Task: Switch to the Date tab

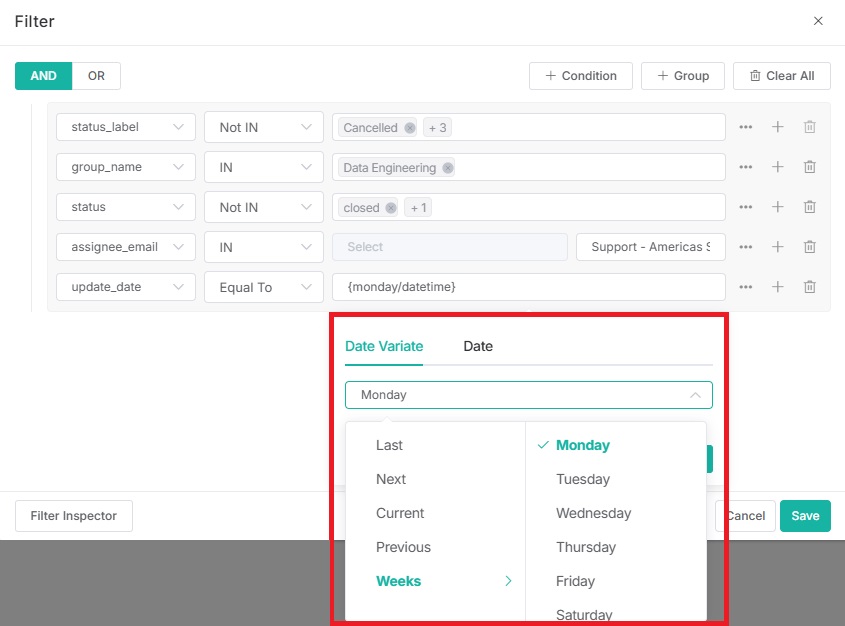Action: coord(478,346)
